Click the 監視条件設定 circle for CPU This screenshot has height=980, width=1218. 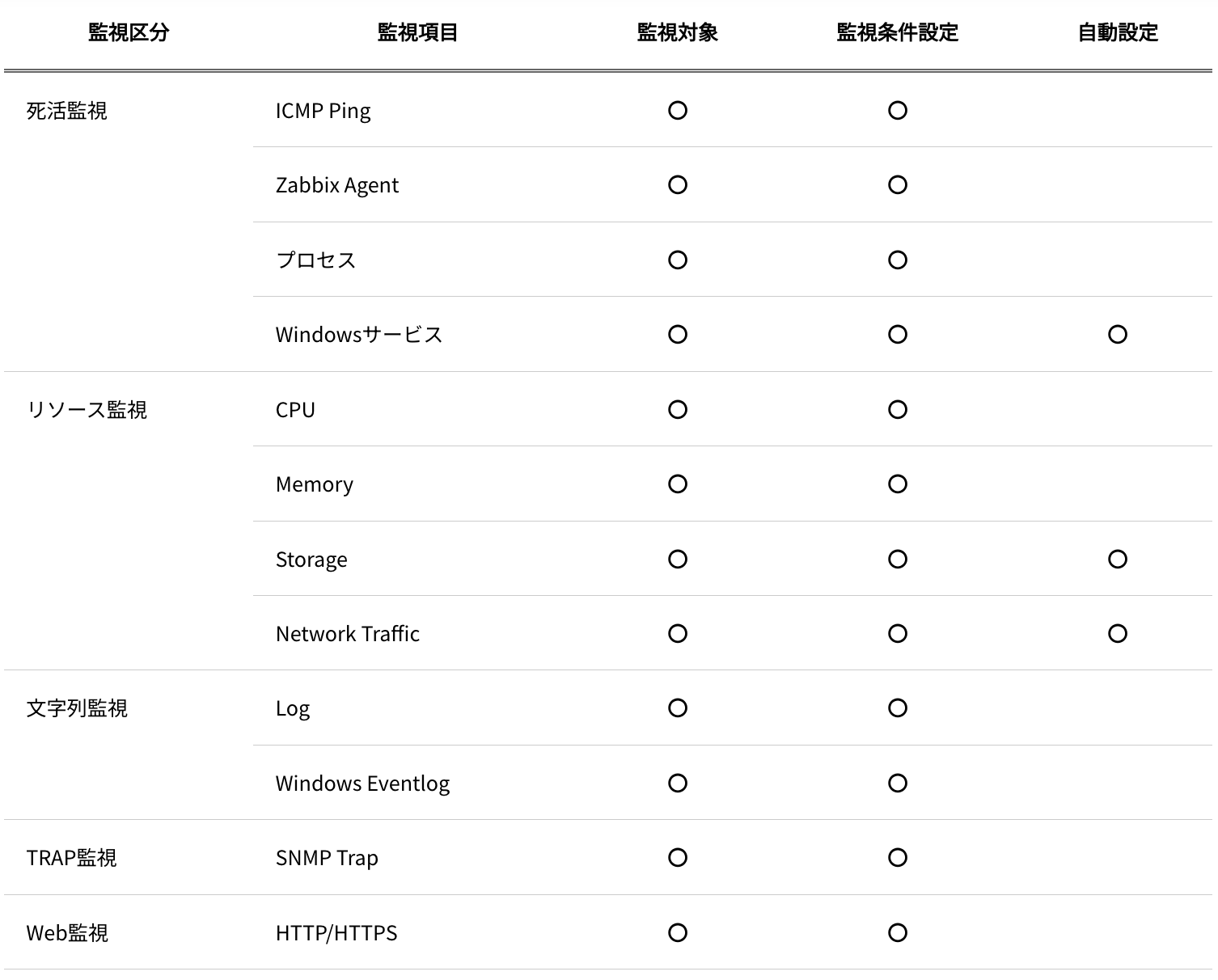(898, 410)
